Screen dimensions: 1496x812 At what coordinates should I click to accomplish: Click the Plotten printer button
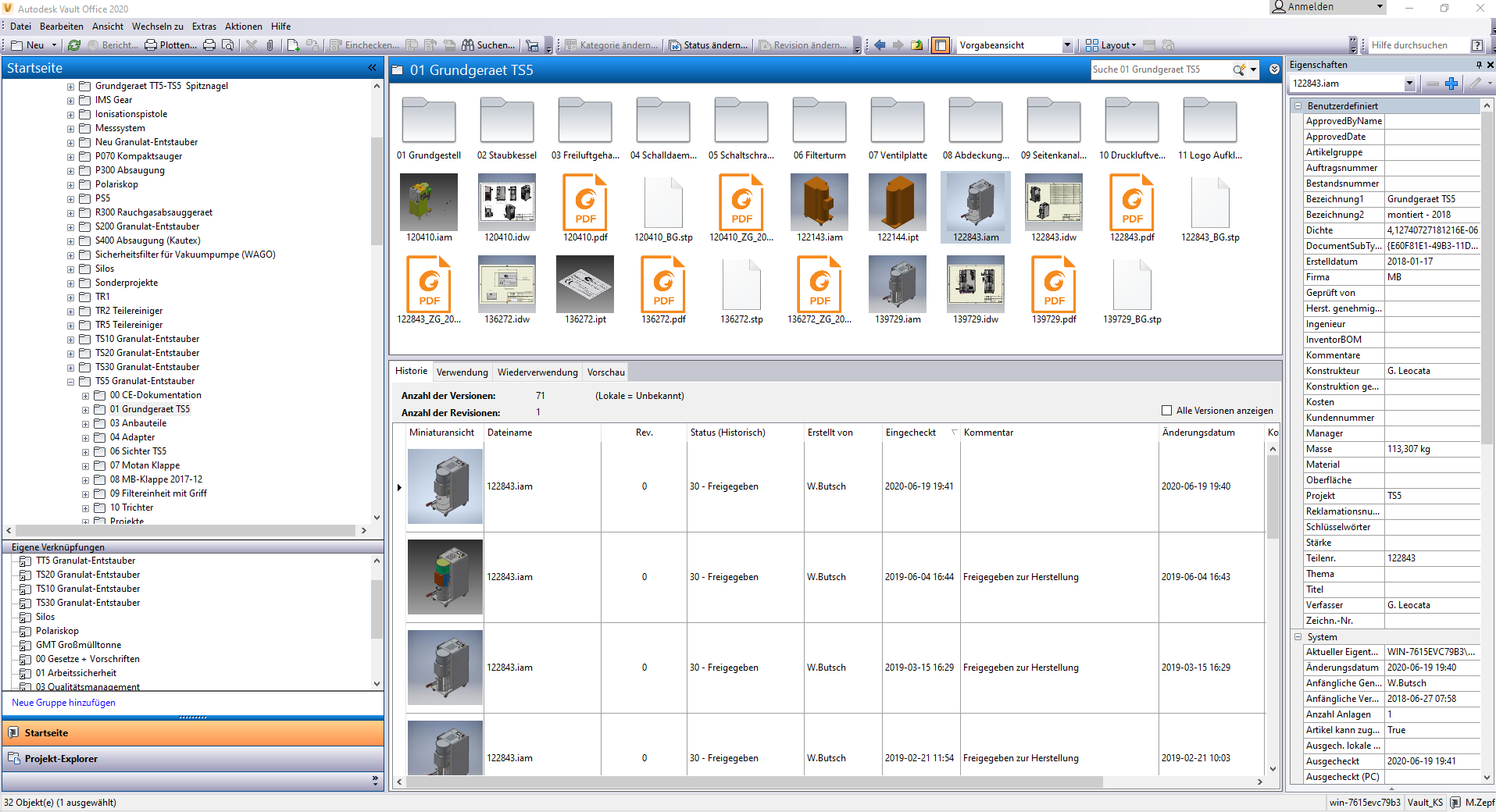coord(171,45)
